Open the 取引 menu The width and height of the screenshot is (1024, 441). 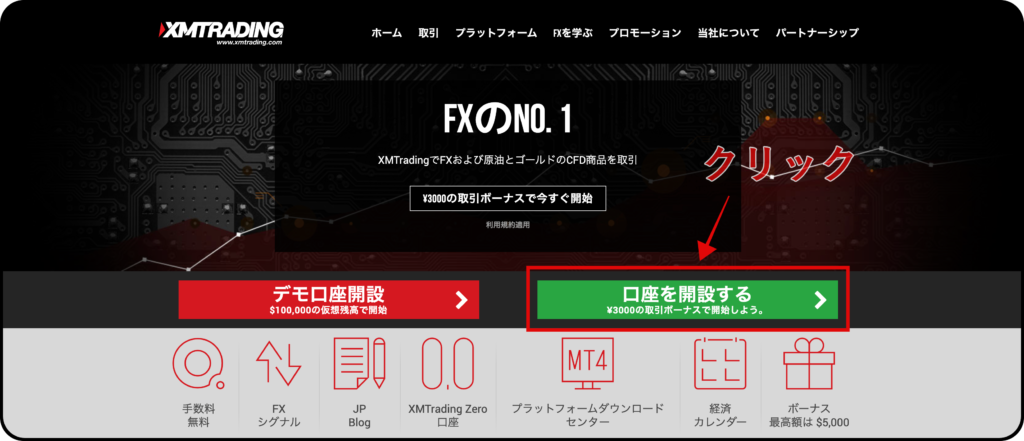pos(428,33)
